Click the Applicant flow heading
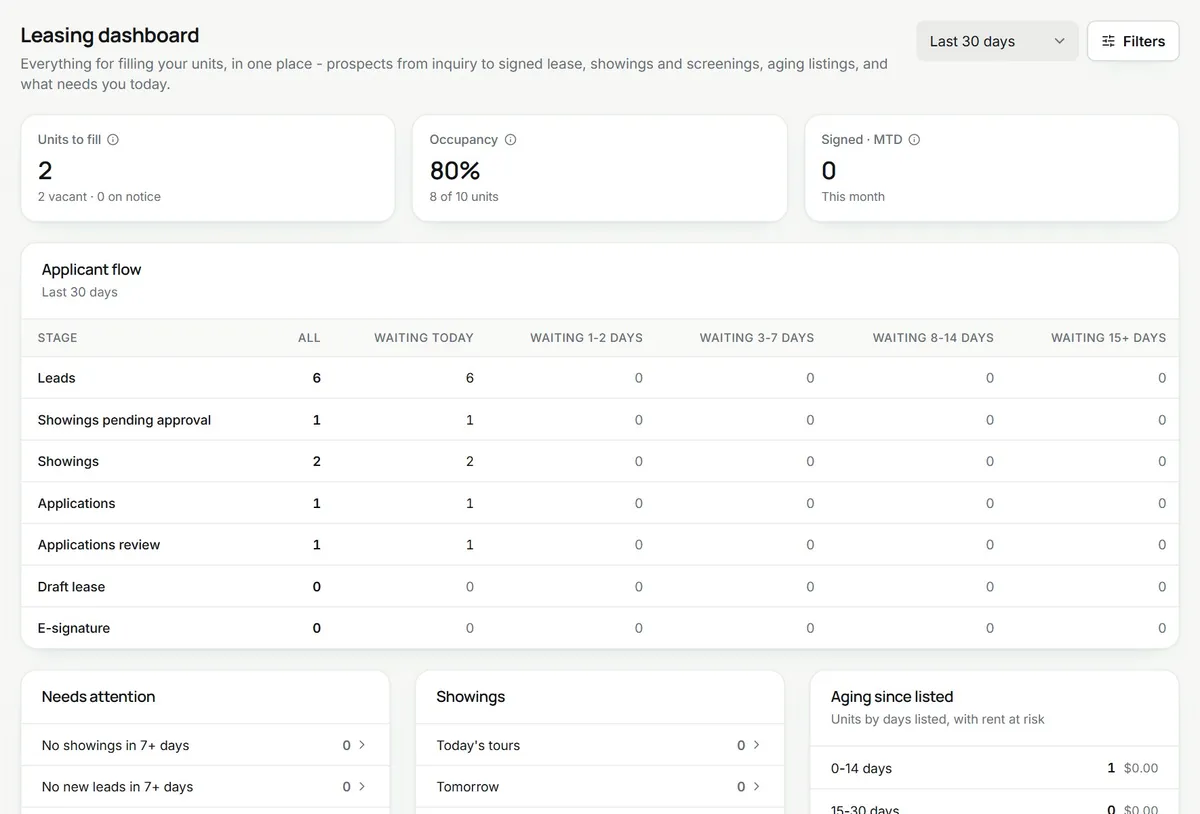The width and height of the screenshot is (1200, 814). [x=91, y=270]
